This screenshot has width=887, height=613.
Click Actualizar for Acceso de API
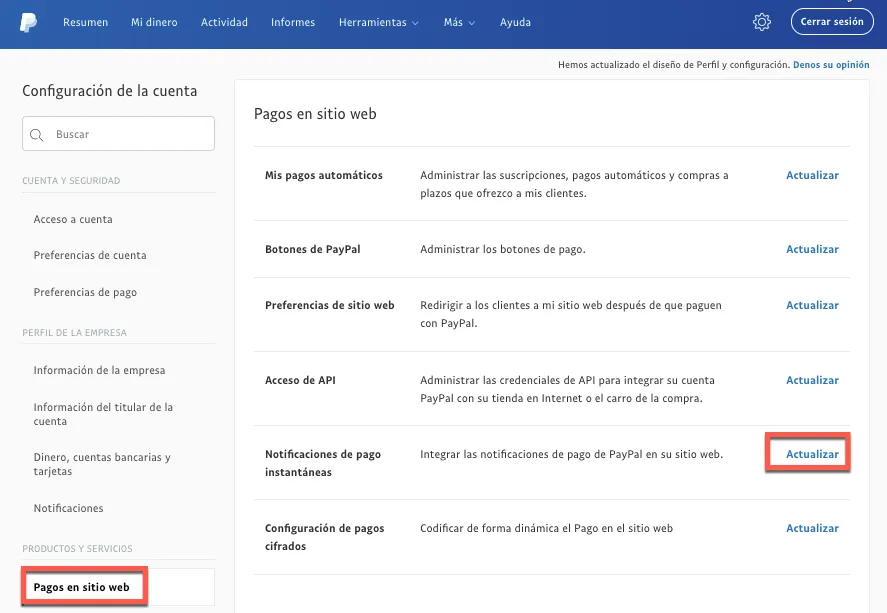tap(812, 381)
